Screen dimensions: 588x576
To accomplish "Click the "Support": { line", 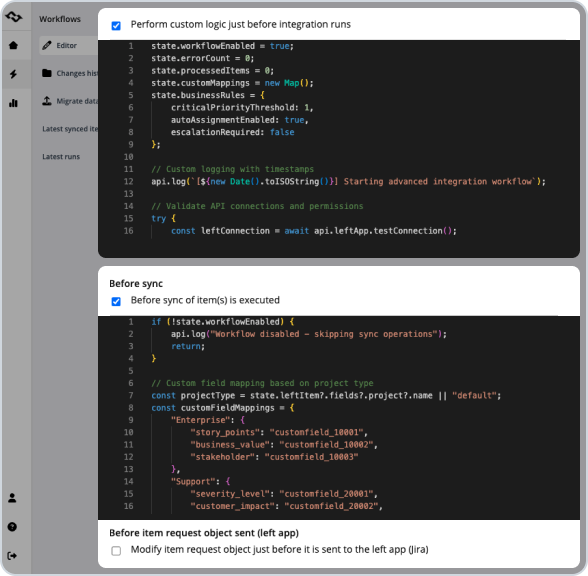I will [x=201, y=481].
